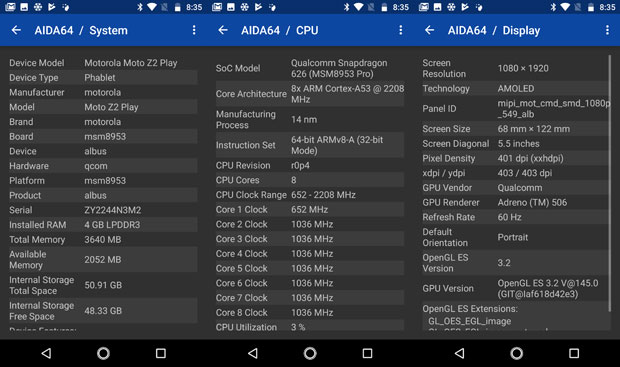Tap Android Home button under the Display screen
The image size is (620, 367).
517,353
